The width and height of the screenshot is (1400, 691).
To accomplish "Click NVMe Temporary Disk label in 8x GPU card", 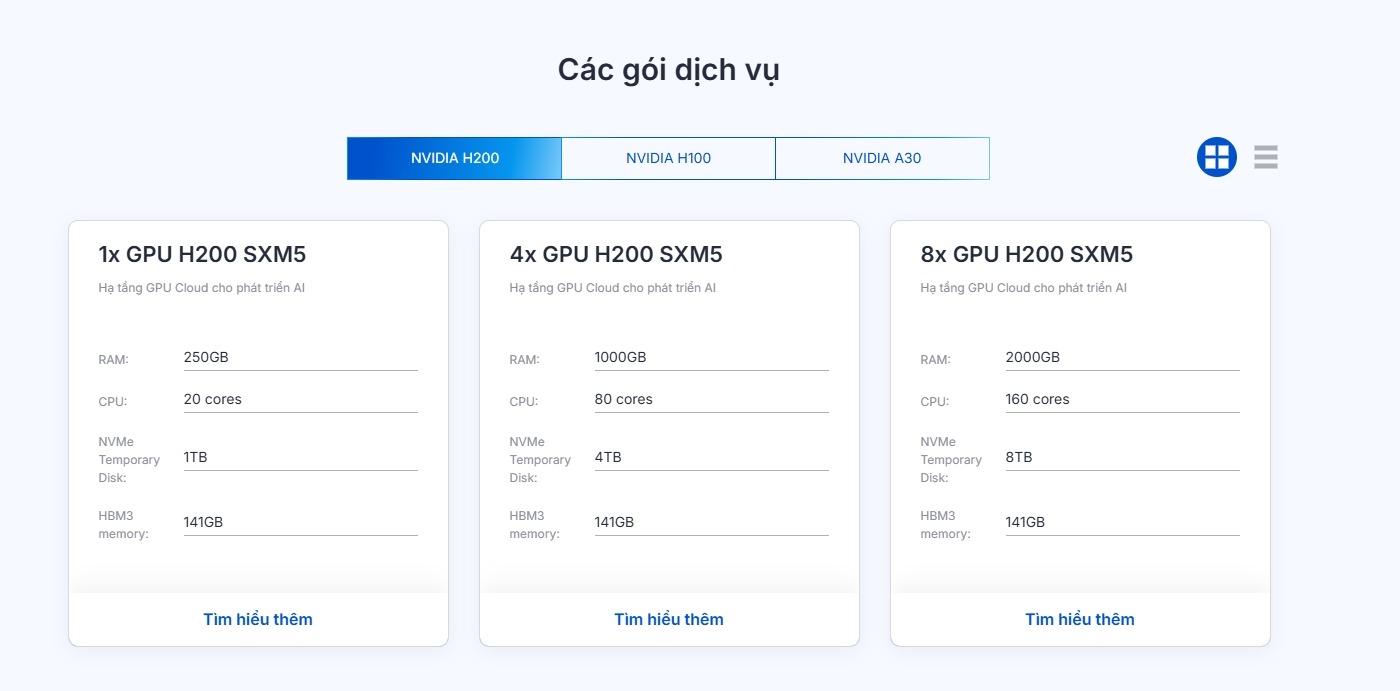I will point(951,460).
